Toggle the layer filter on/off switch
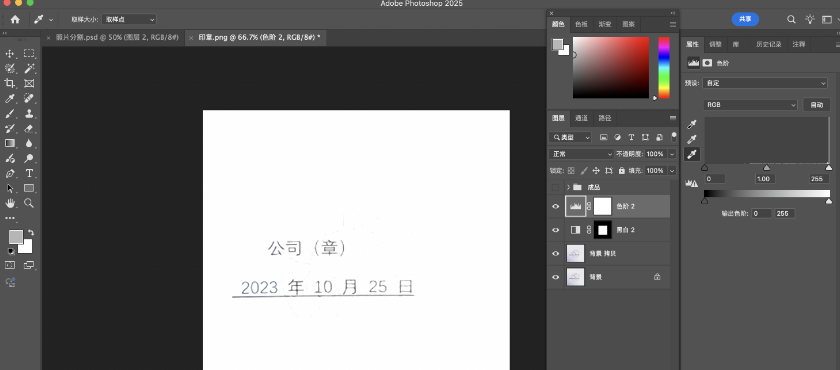Image resolution: width=840 pixels, height=370 pixels. coord(673,136)
